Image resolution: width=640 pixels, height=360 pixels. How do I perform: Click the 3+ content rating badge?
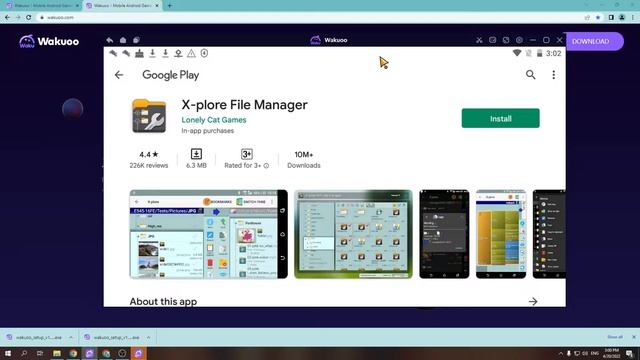pos(247,154)
